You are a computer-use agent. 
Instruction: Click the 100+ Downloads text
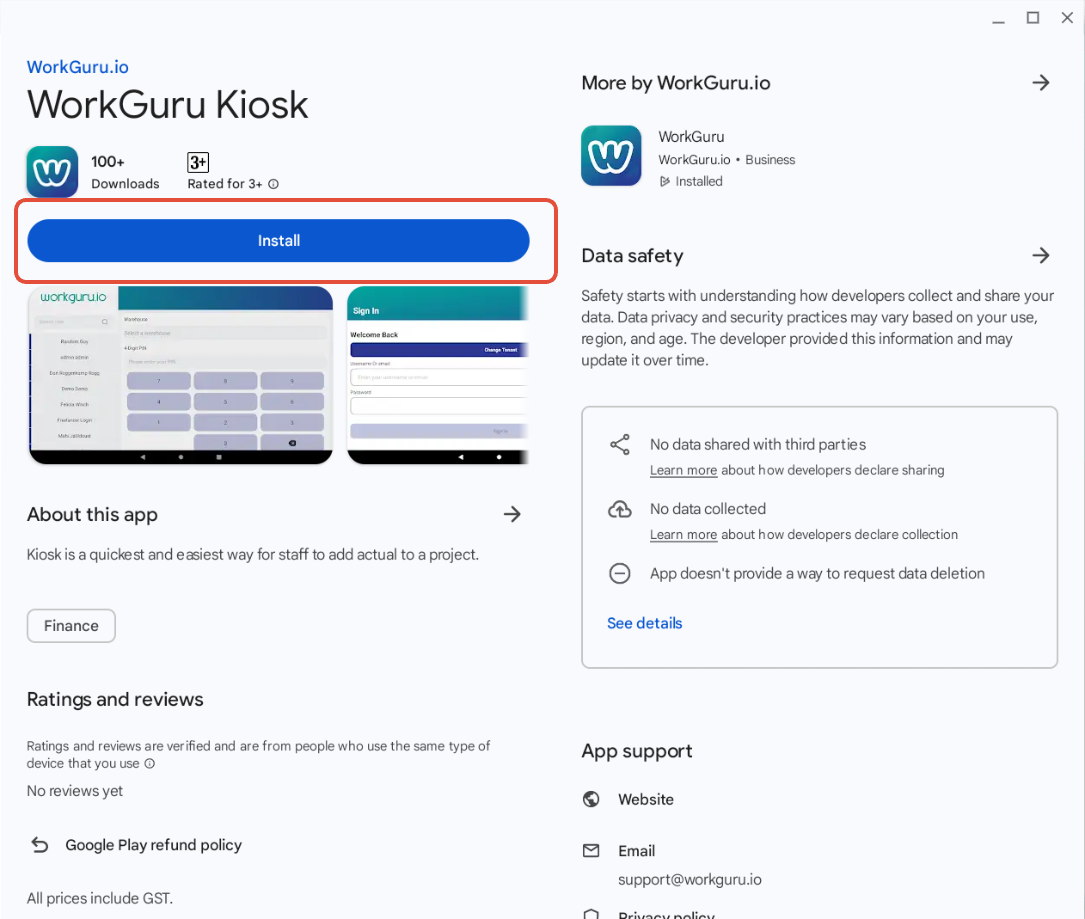tap(125, 172)
